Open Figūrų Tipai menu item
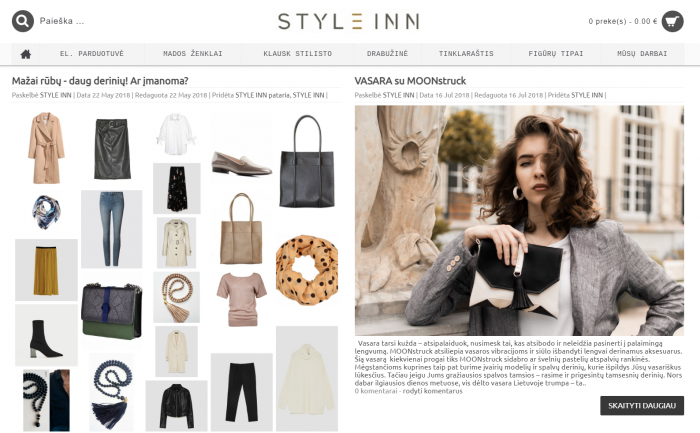 point(556,54)
